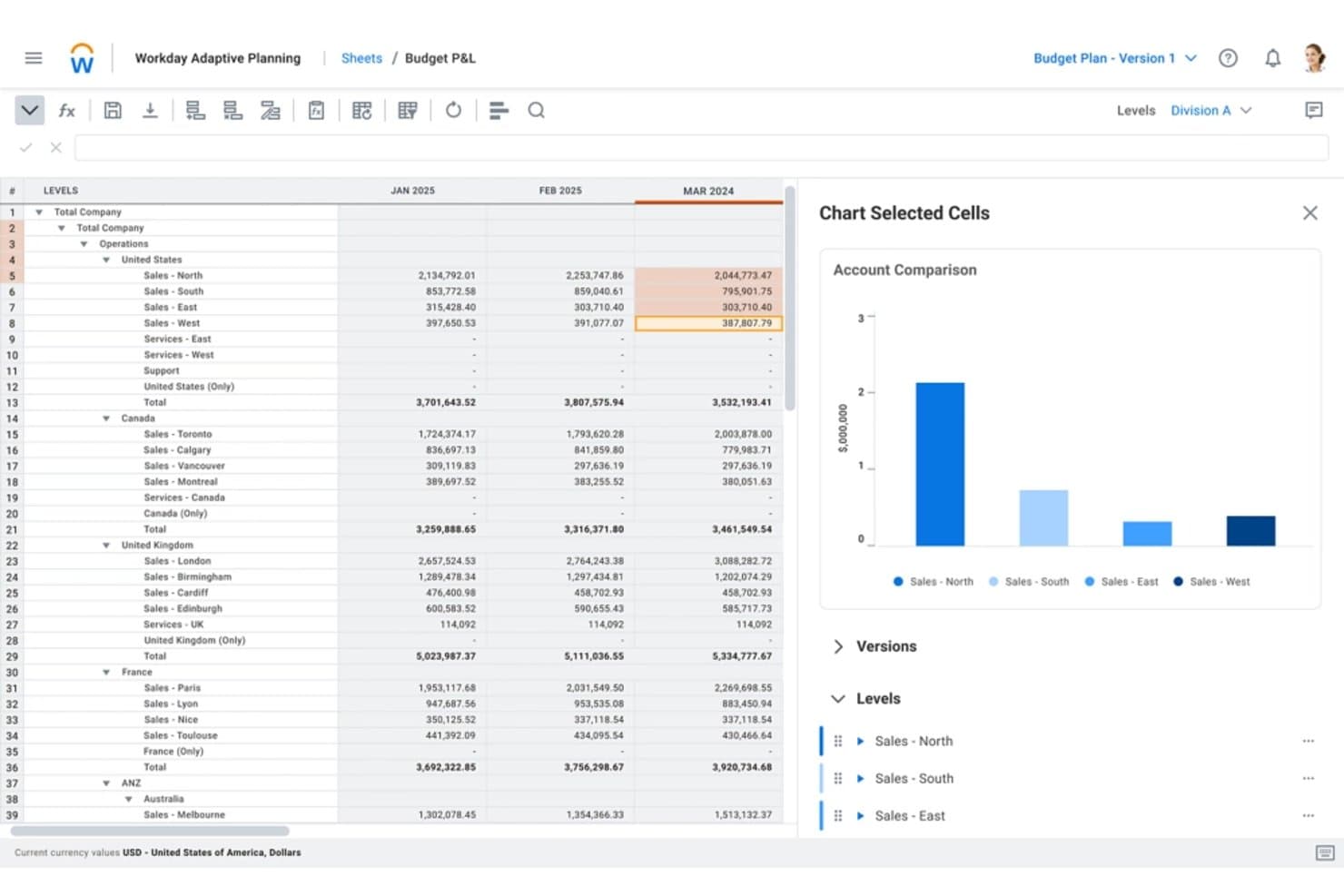Click the Sales - North legend swatch
The width and height of the screenshot is (1344, 896).
(x=898, y=582)
